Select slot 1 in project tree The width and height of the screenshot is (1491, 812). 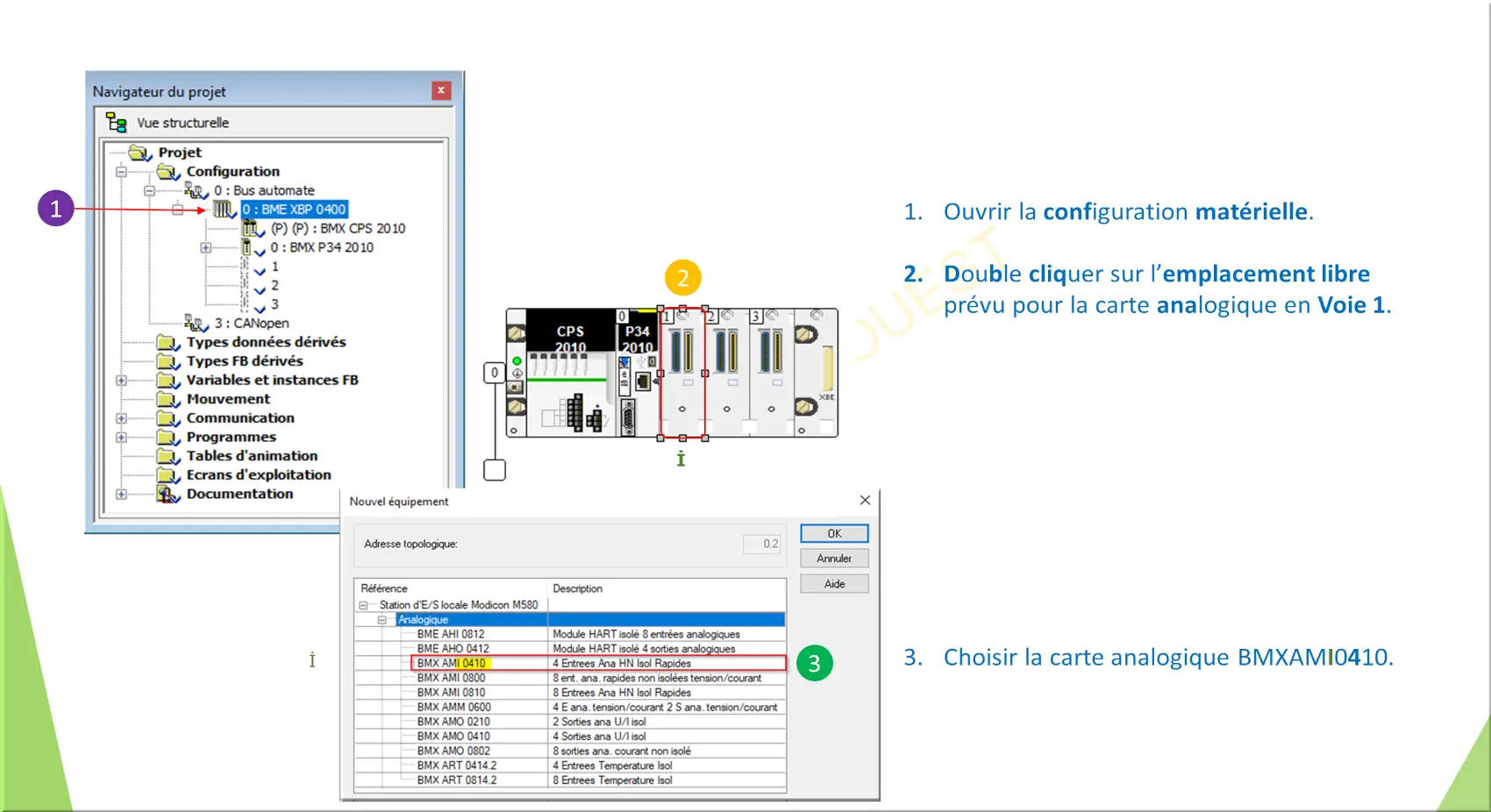click(x=275, y=267)
